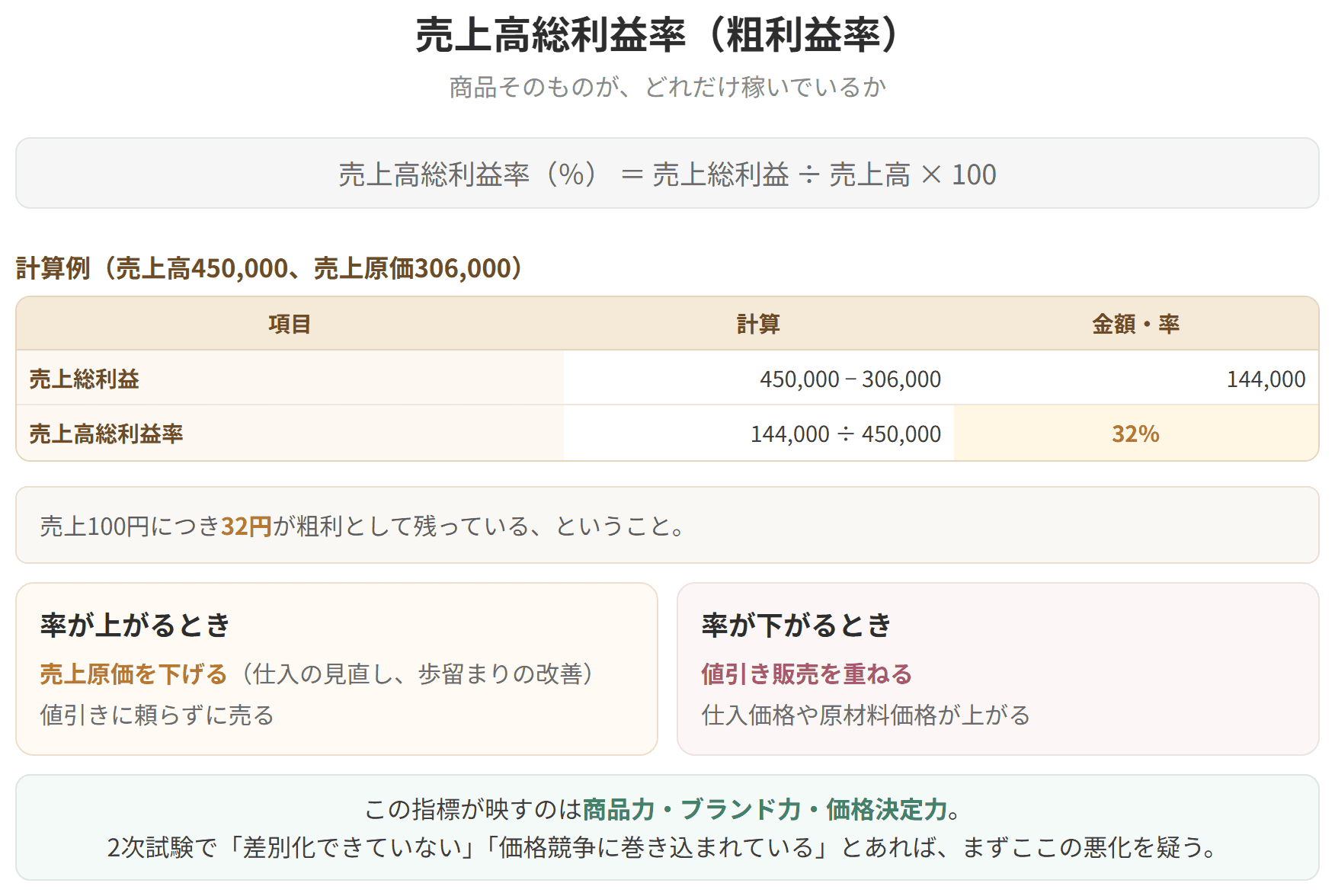Click the 計算 column header
The width and height of the screenshot is (1335, 896).
758,325
